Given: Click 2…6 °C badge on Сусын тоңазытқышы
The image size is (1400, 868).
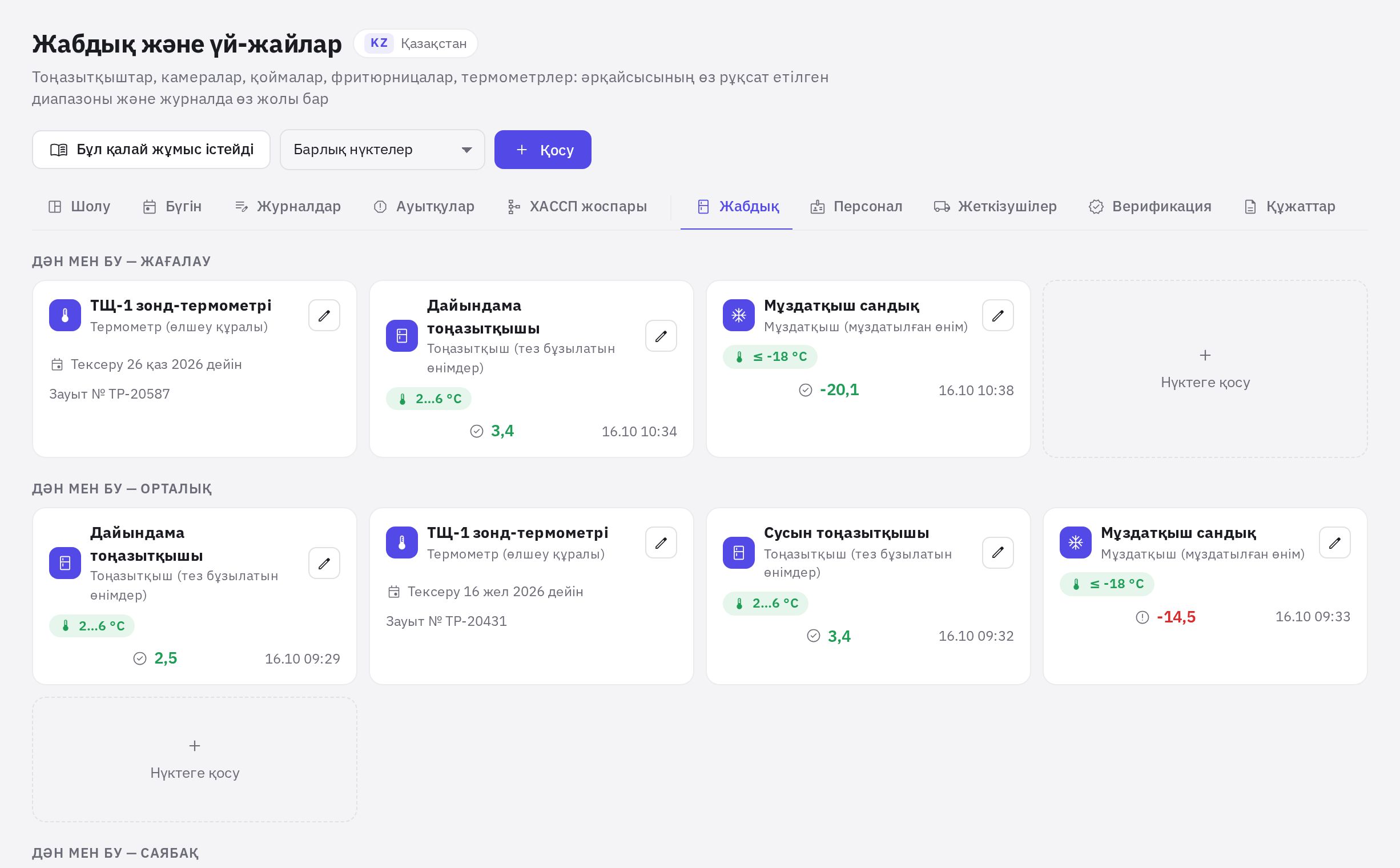Looking at the screenshot, I should point(765,604).
